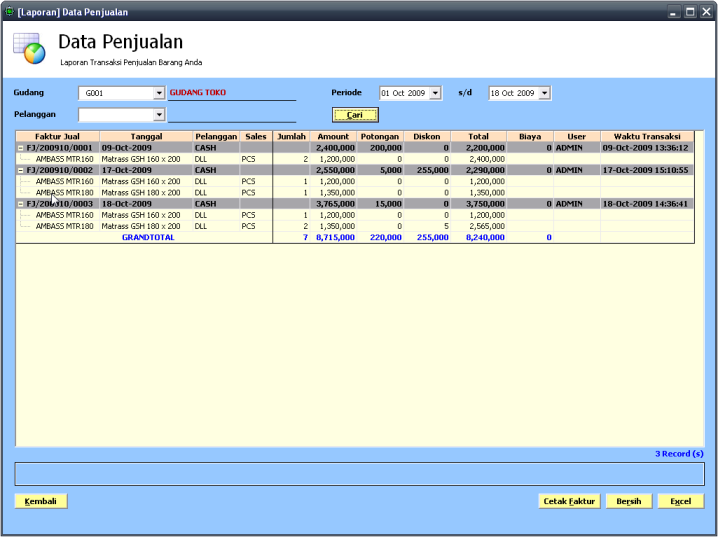Click the GRANDTOTAL label

tap(148, 237)
